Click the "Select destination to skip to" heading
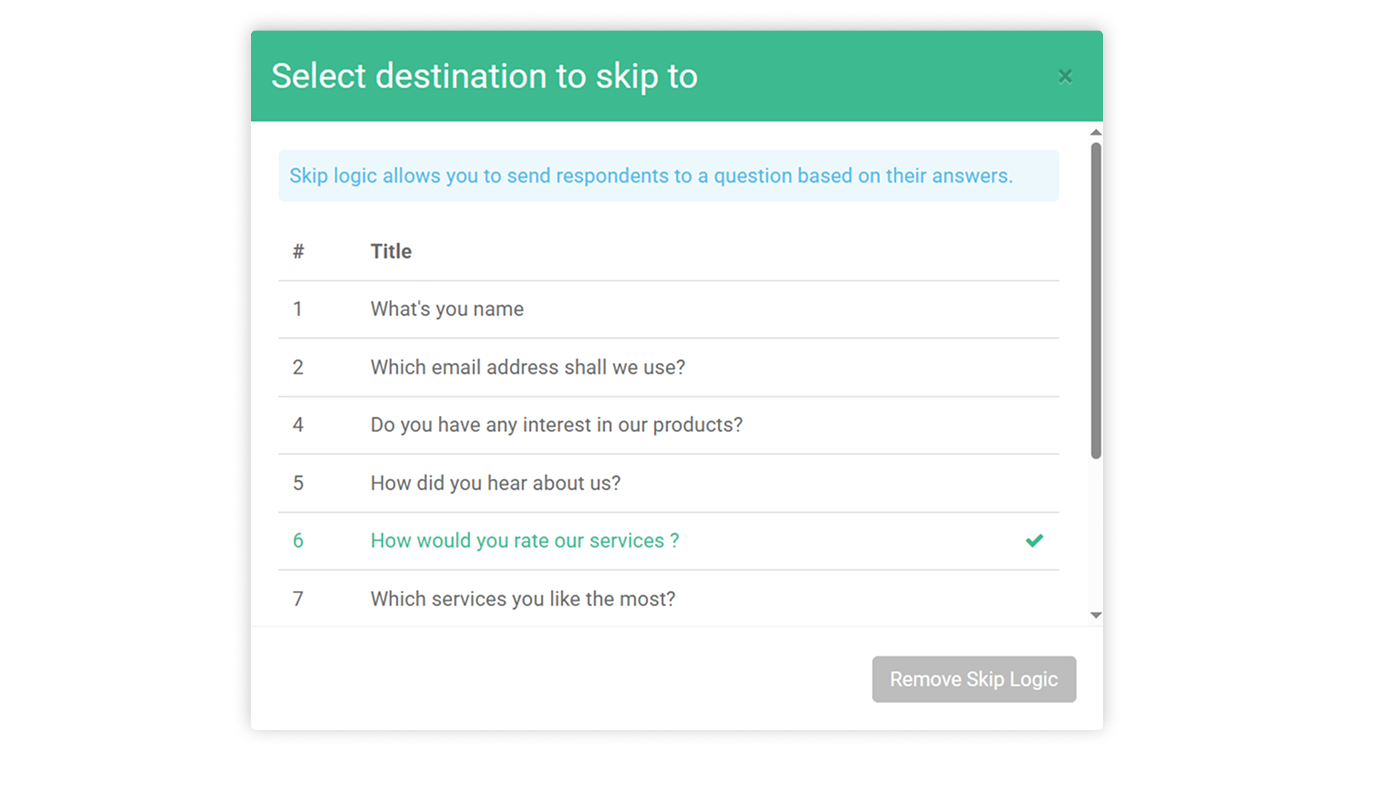 484,76
